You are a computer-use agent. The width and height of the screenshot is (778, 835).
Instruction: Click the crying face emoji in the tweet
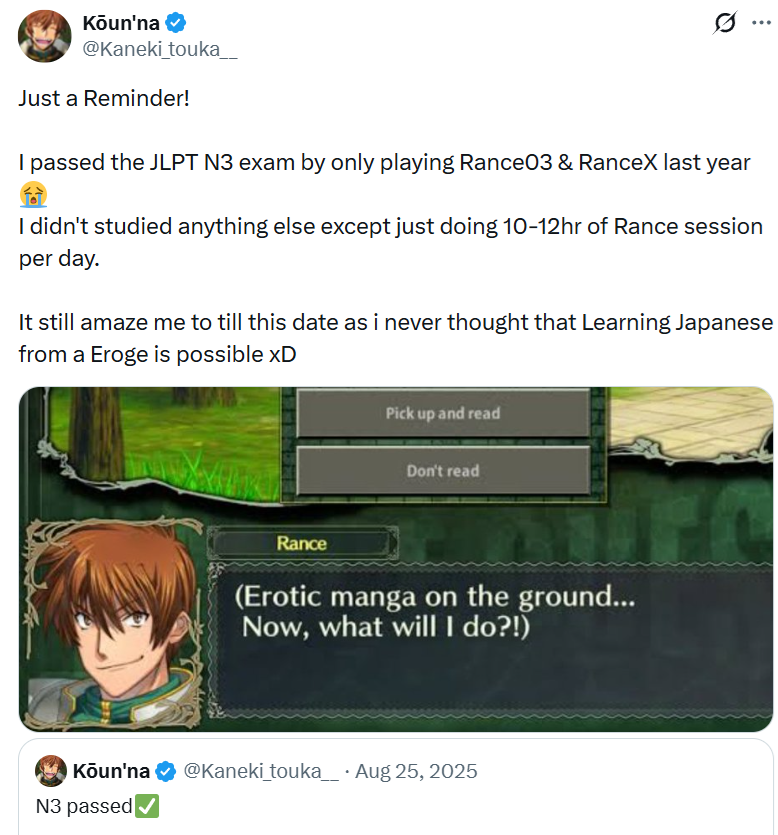click(x=33, y=194)
